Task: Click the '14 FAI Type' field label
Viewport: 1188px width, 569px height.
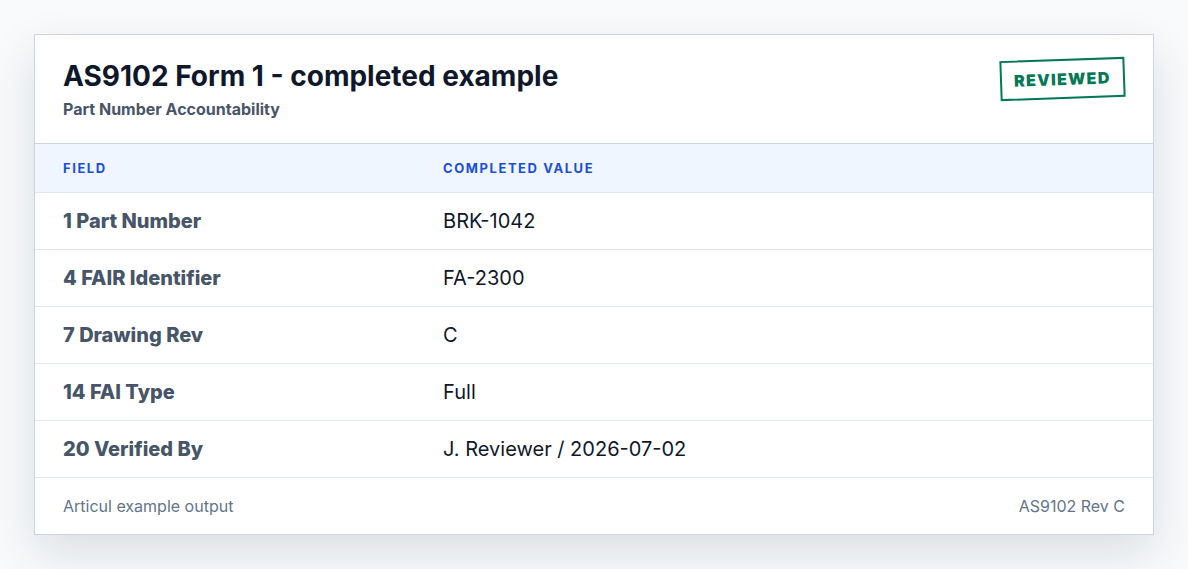Action: coord(119,392)
